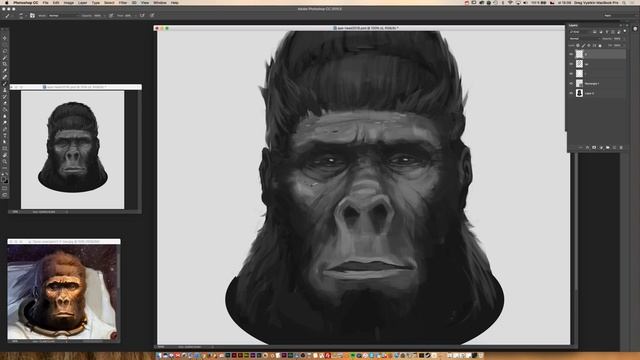
Task: Select the Healing Brush tool
Action: (x=5, y=77)
